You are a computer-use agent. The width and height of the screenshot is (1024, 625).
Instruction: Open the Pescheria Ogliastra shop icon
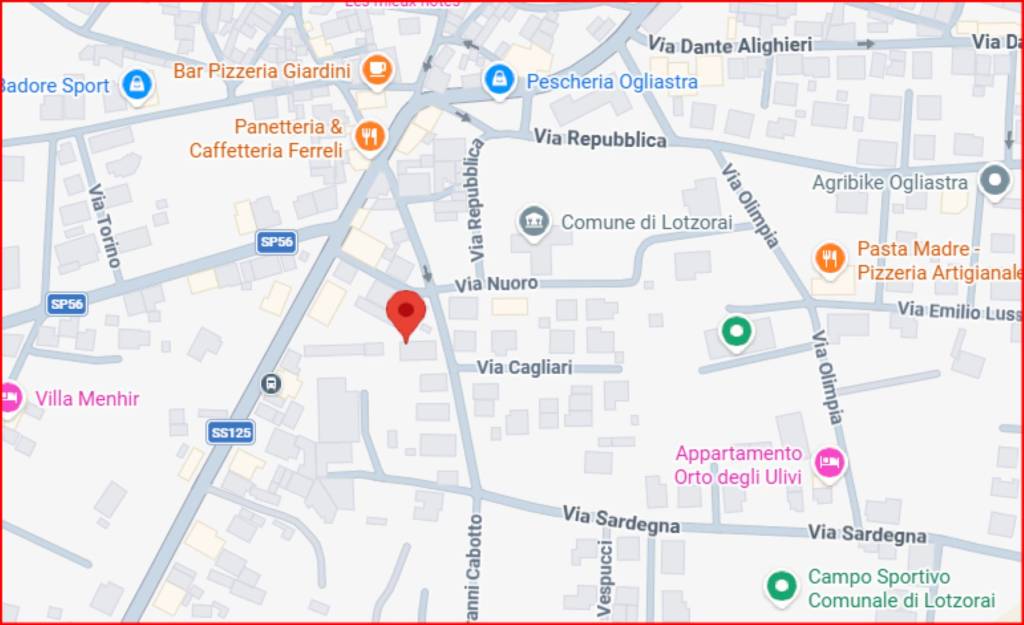tap(500, 81)
